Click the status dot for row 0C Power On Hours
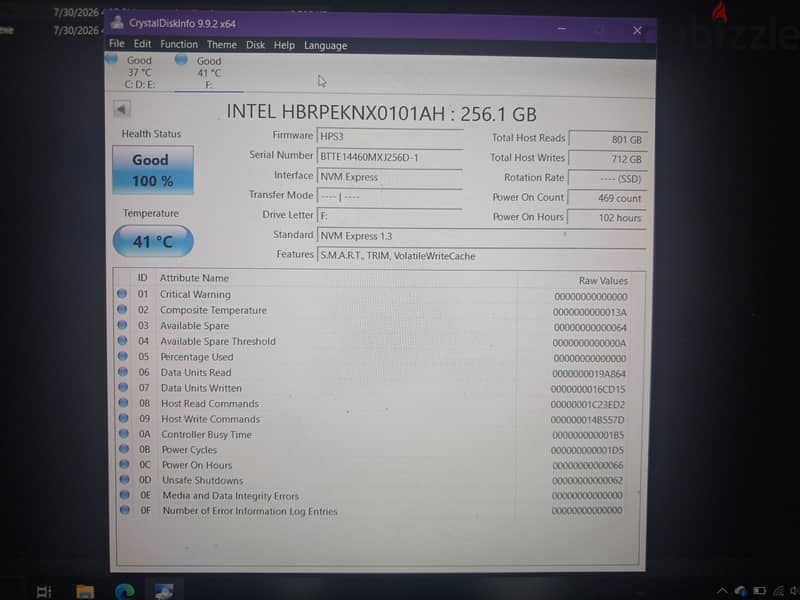Viewport: 800px width, 600px height. (124, 464)
